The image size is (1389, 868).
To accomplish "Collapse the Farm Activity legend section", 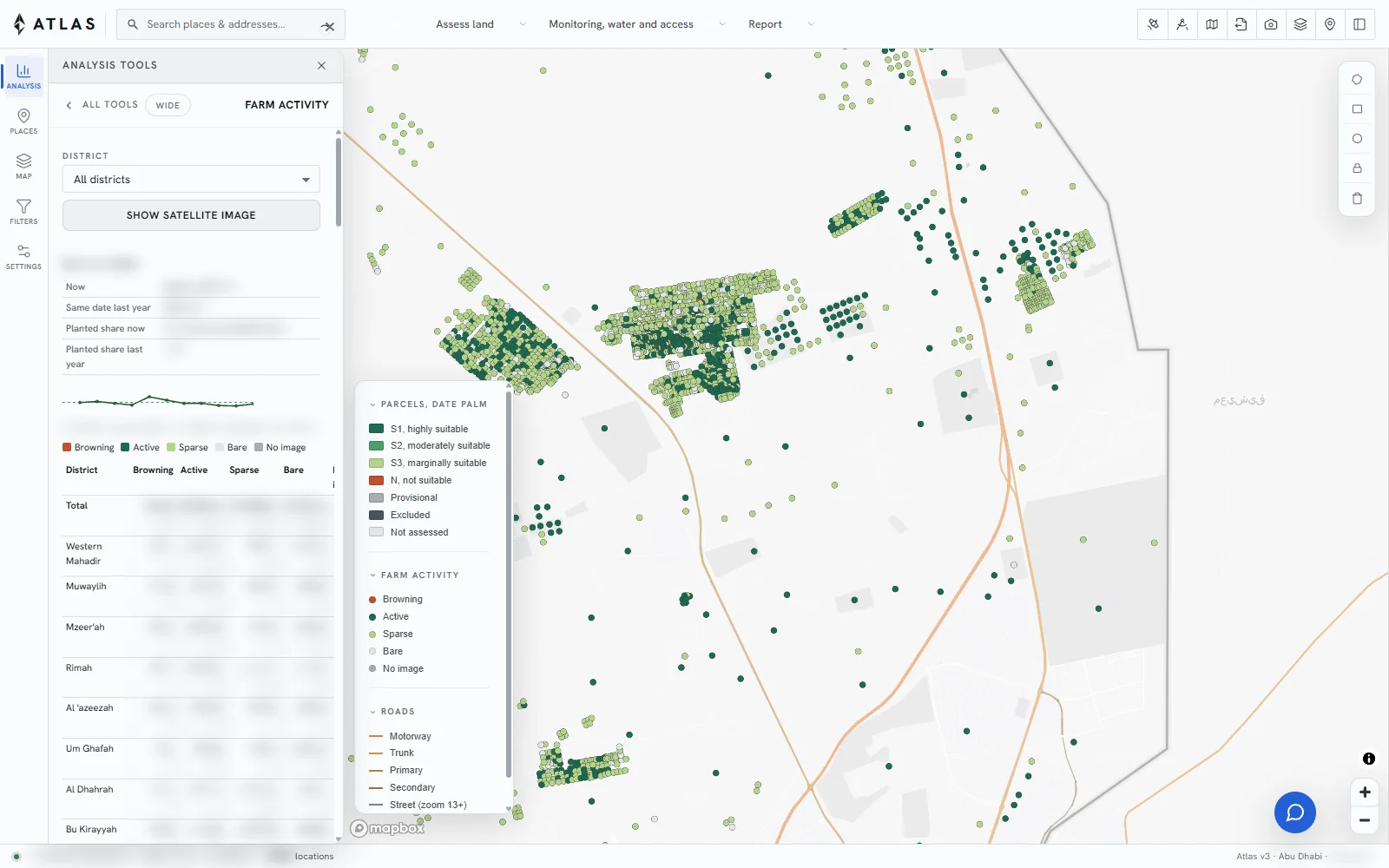I will (414, 575).
